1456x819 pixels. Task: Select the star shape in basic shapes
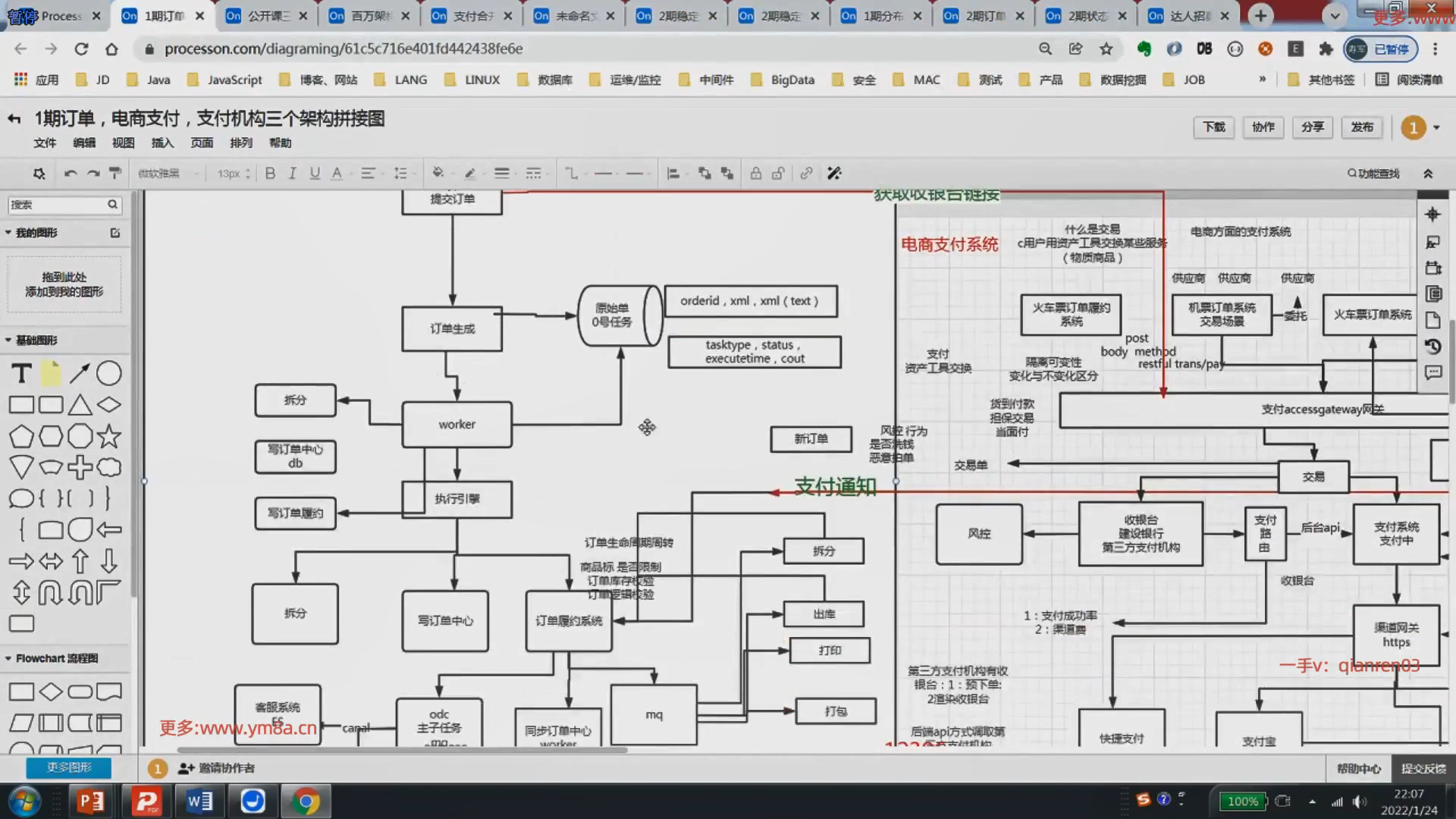point(109,436)
